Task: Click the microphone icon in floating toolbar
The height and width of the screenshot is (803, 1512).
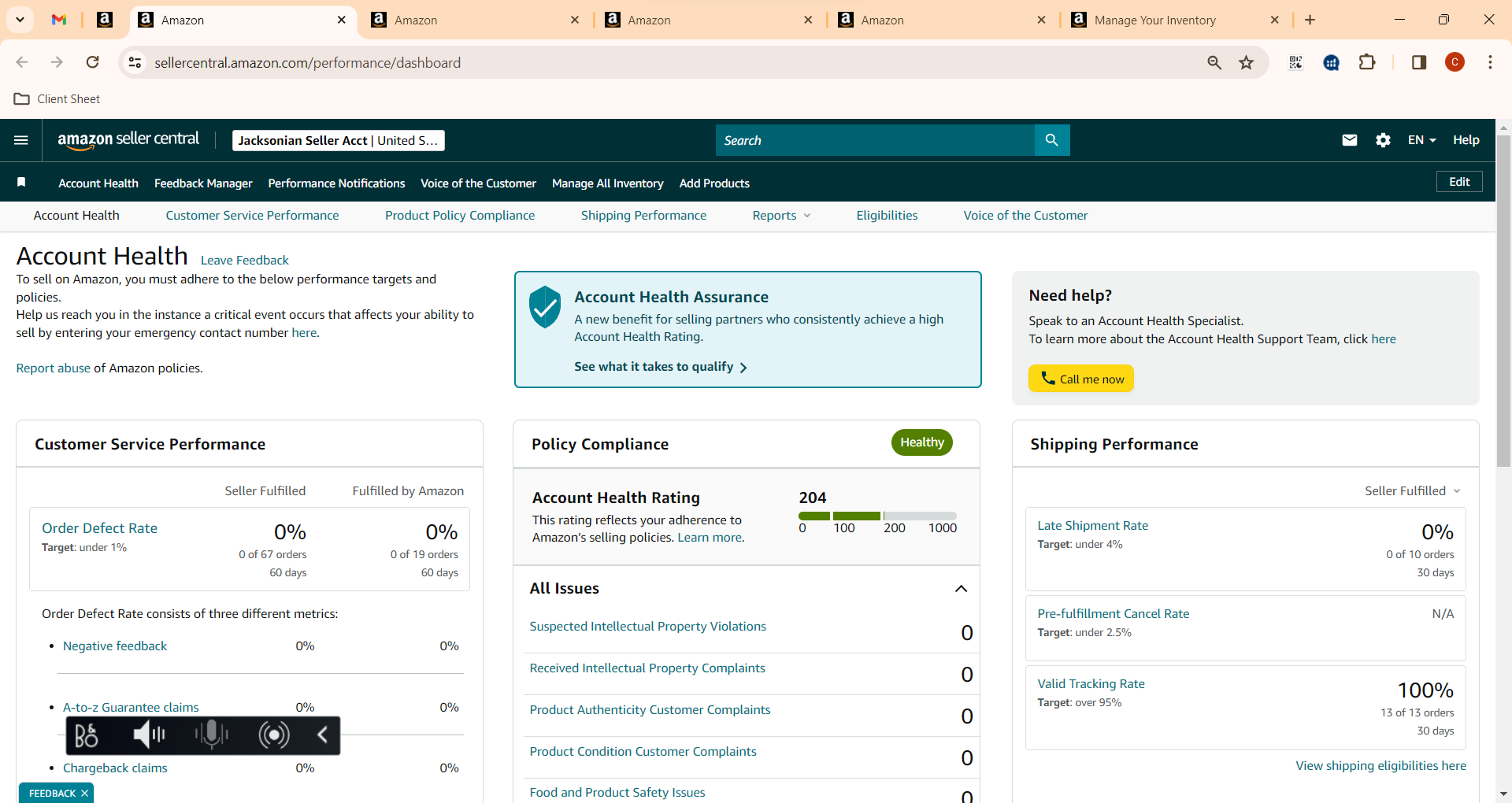Action: click(211, 735)
